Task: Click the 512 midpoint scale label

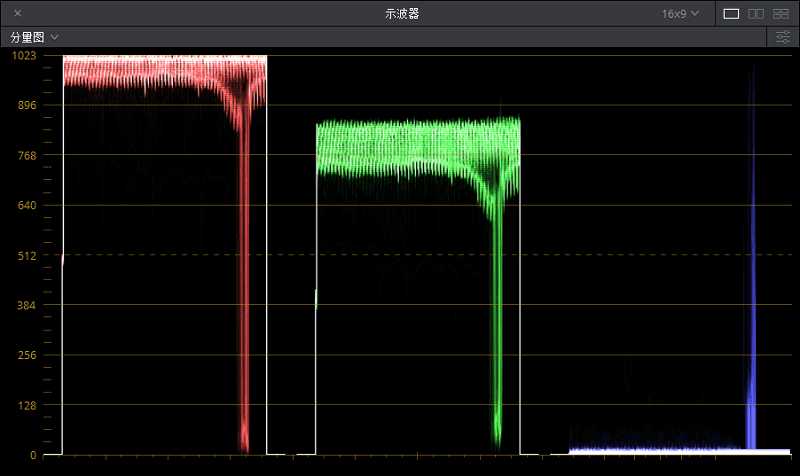Action: tap(26, 255)
